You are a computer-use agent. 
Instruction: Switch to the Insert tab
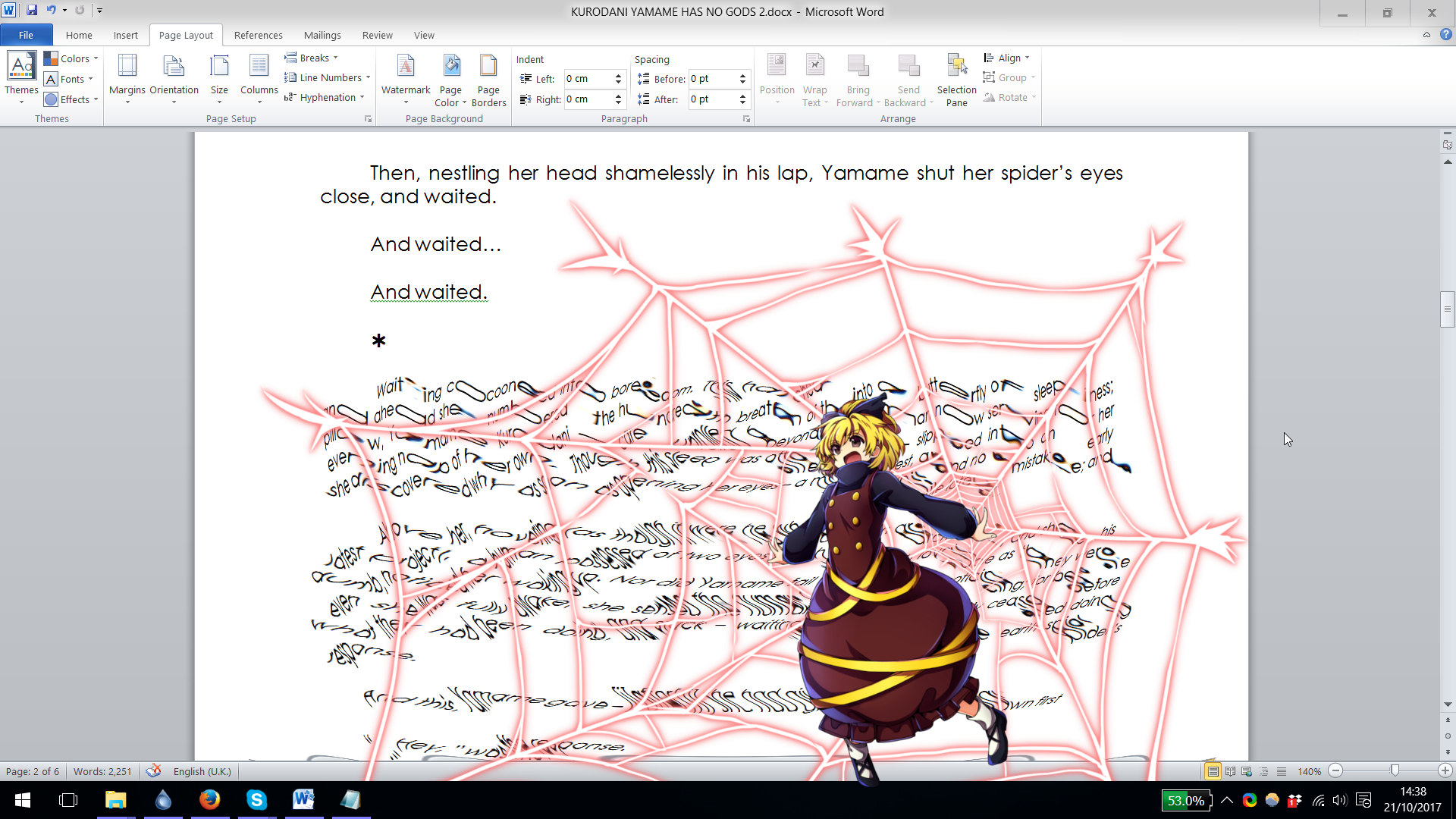pyautogui.click(x=126, y=35)
